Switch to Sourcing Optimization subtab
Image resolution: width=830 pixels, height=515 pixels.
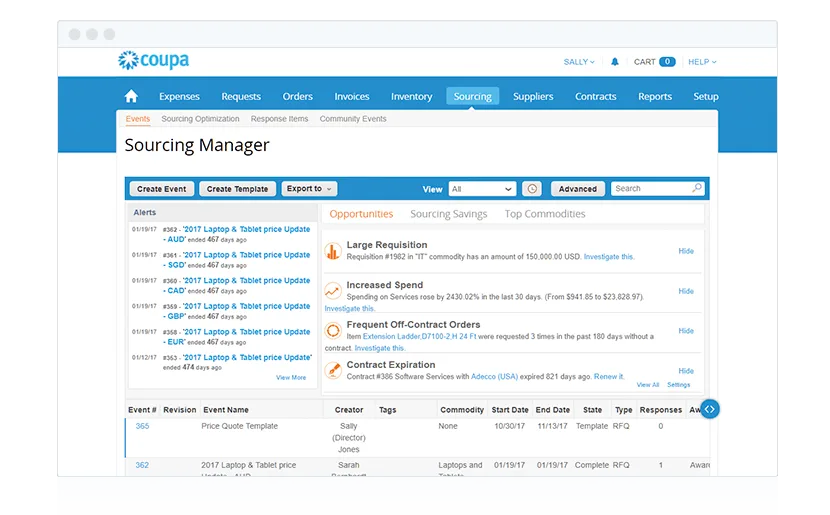click(200, 119)
